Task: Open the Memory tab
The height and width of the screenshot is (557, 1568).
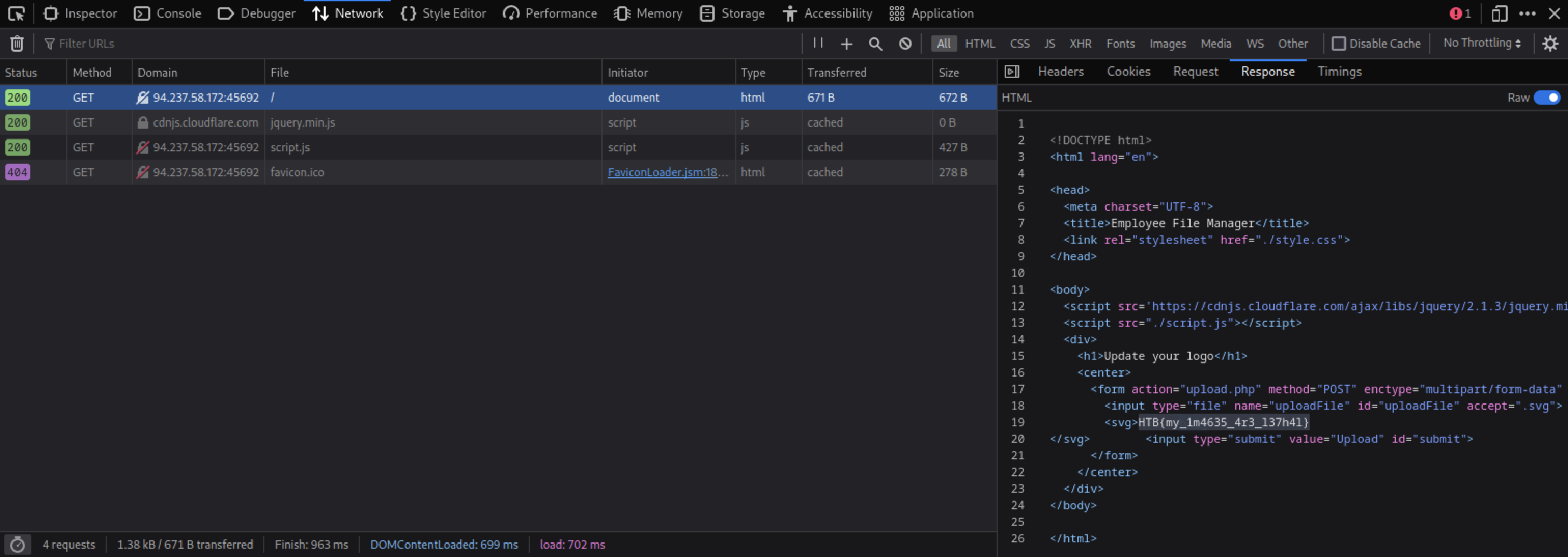Action: [x=648, y=13]
